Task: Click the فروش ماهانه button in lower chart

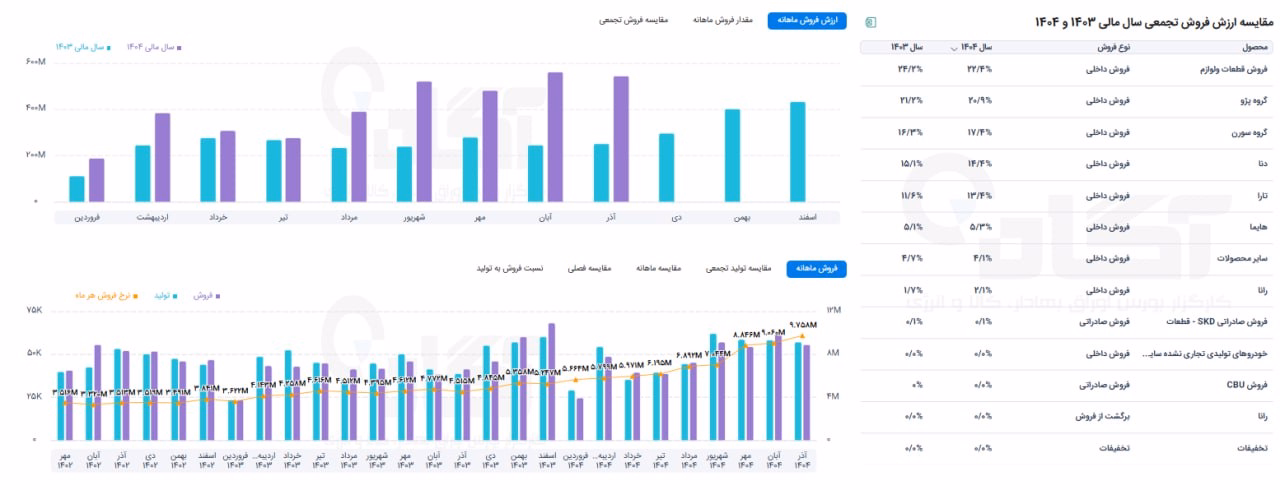Action: [817, 269]
